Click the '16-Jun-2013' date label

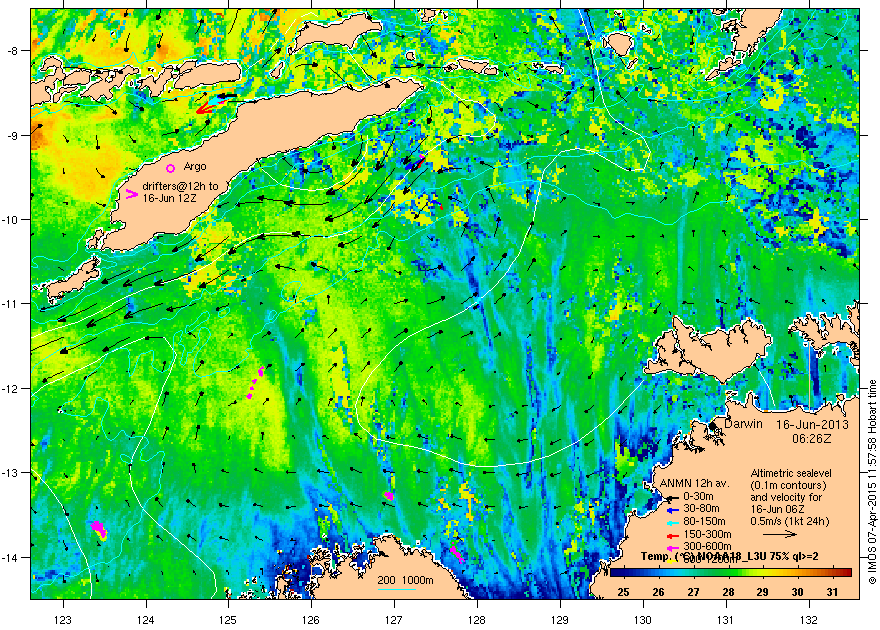(x=812, y=425)
